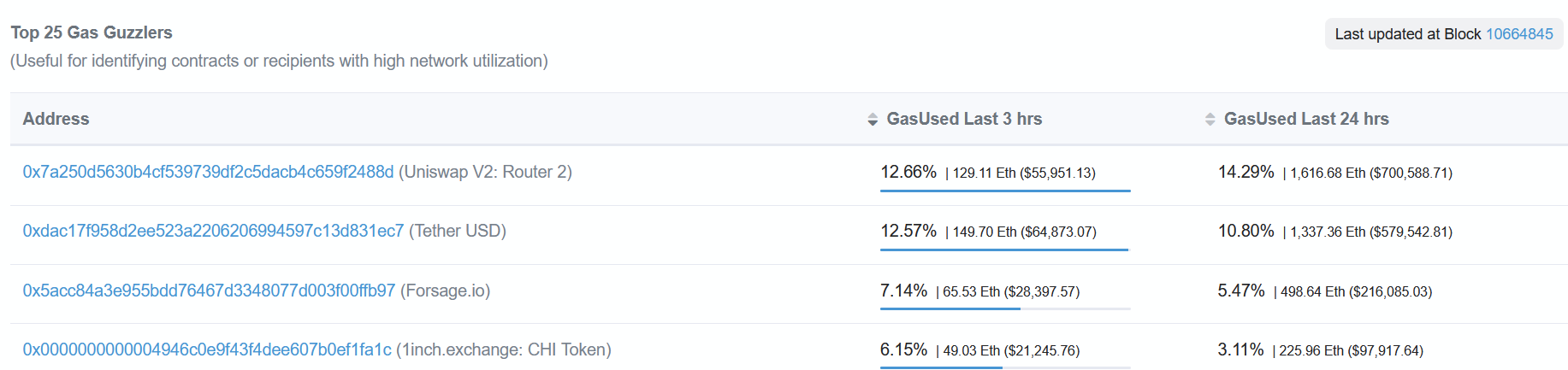Open Uniswap V2 Router 2 address link

(208, 172)
